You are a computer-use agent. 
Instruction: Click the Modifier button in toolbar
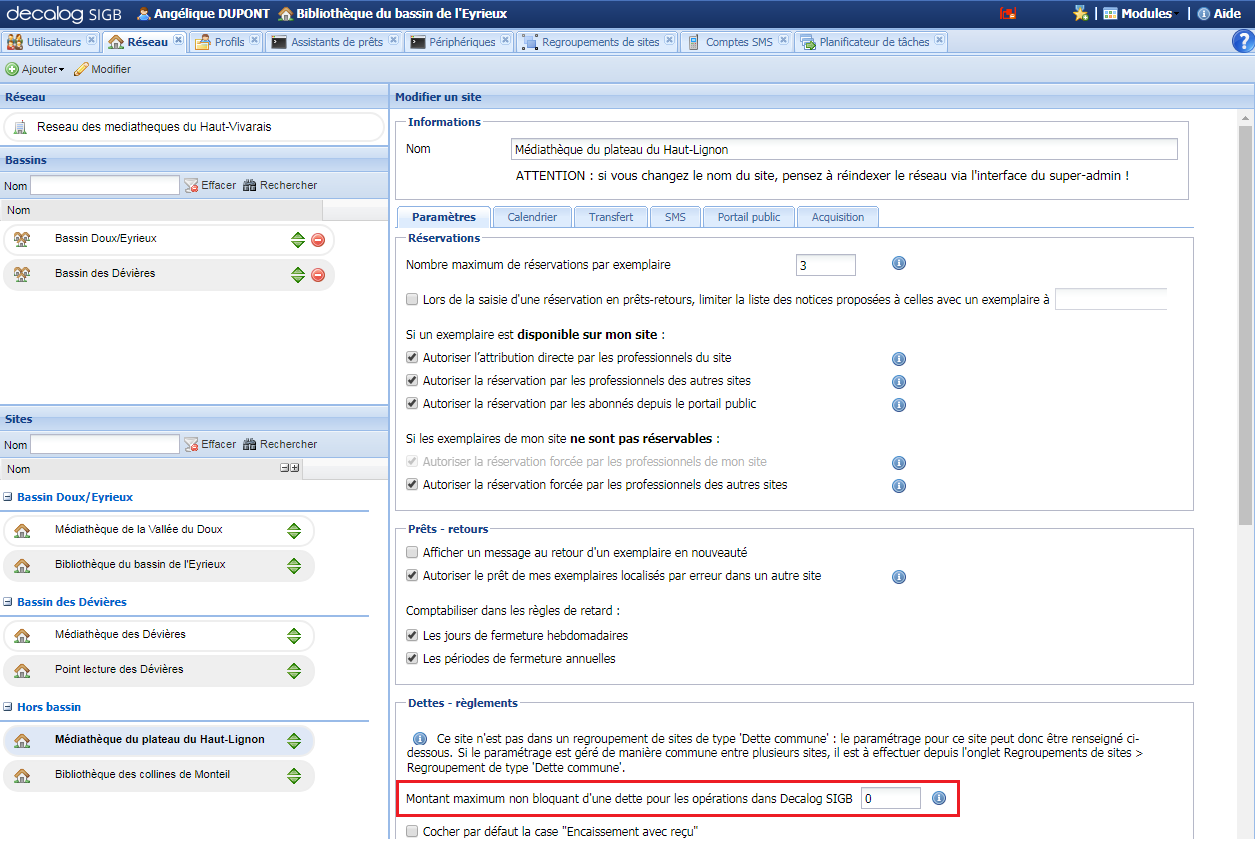(102, 69)
